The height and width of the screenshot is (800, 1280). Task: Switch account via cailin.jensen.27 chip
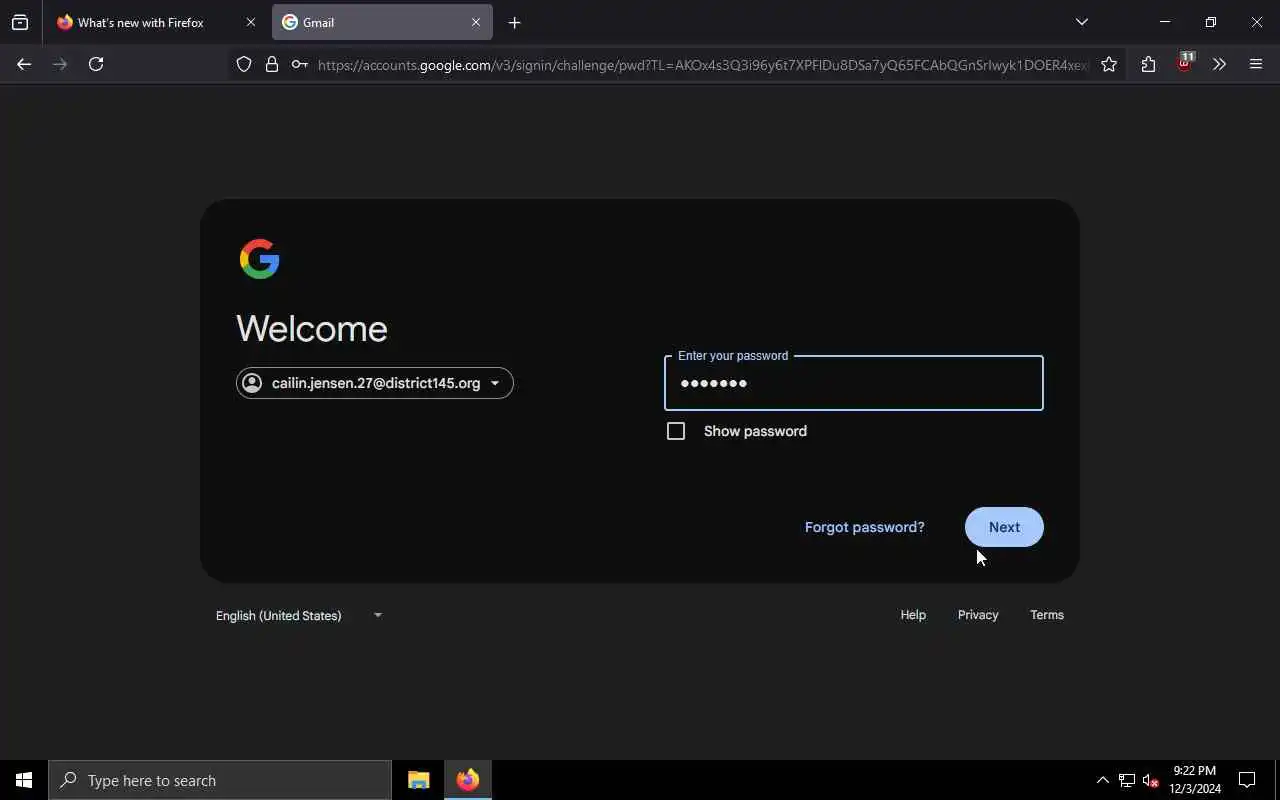tap(375, 383)
